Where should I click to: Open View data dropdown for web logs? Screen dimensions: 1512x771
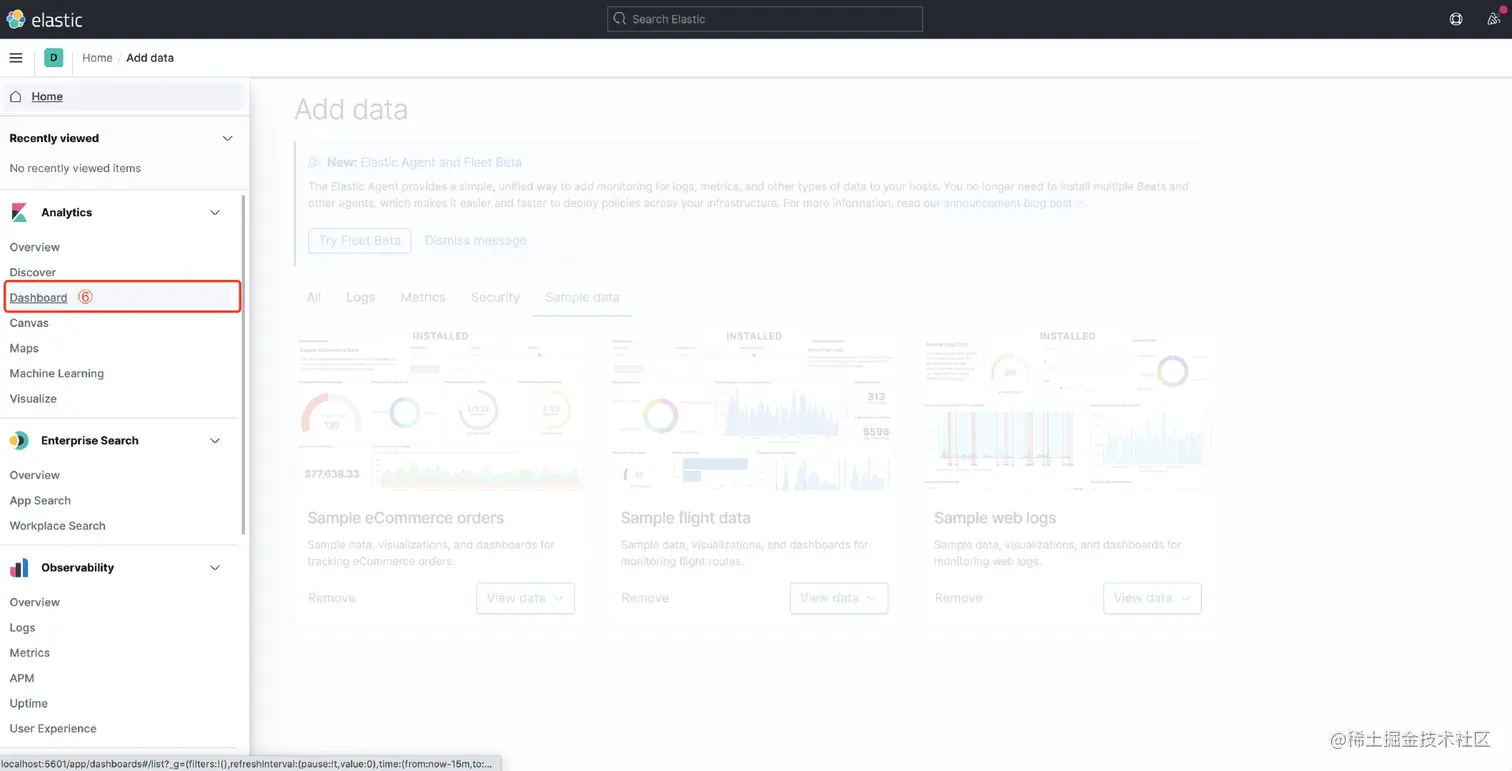[x=1152, y=598]
